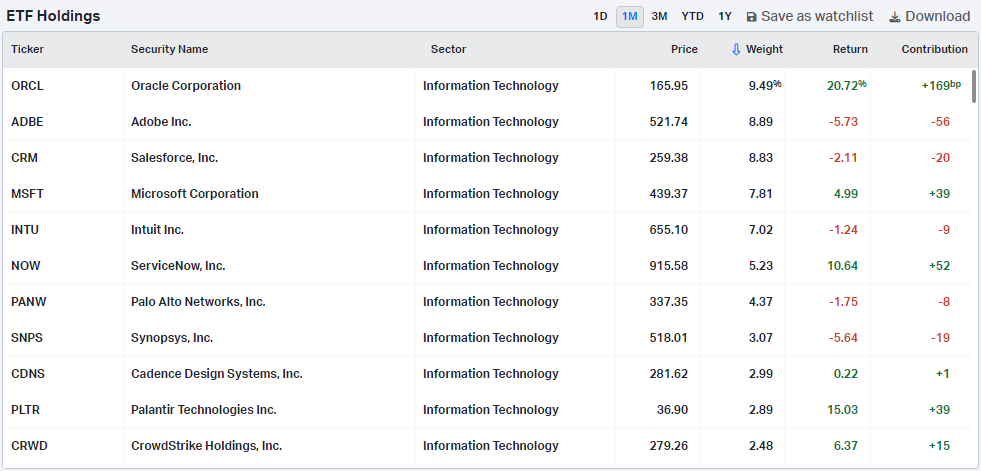The image size is (981, 471).
Task: Click Salesforce's weight 8.83
Action: click(x=761, y=158)
